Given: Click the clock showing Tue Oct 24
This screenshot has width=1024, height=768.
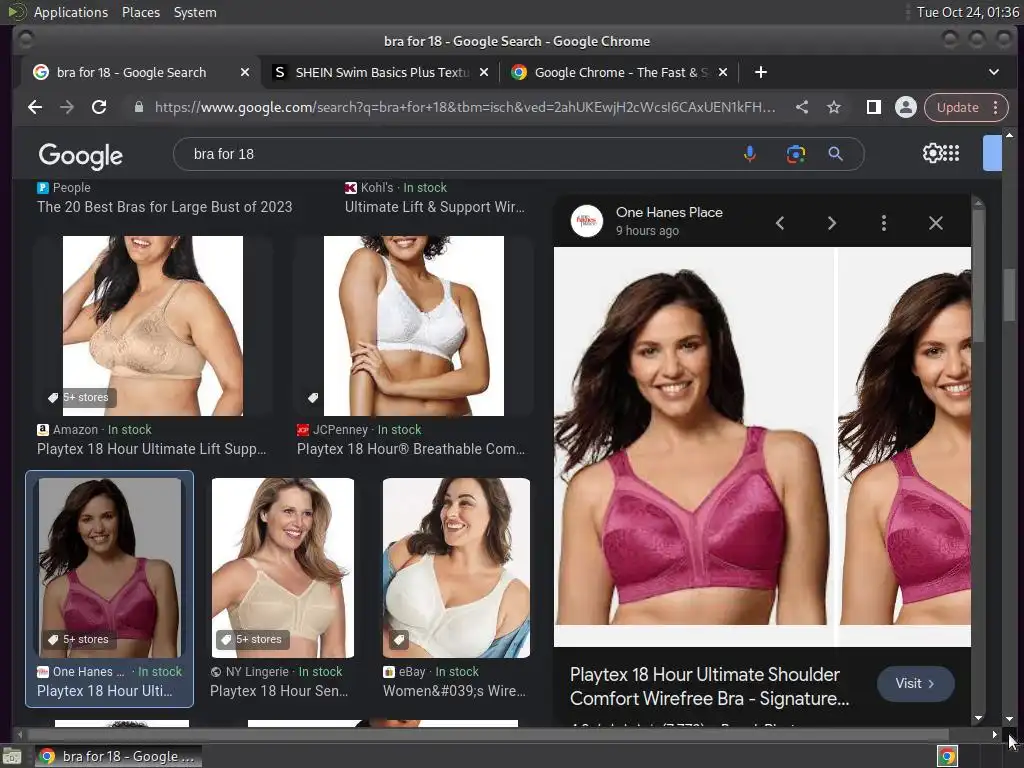Looking at the screenshot, I should pyautogui.click(x=967, y=12).
